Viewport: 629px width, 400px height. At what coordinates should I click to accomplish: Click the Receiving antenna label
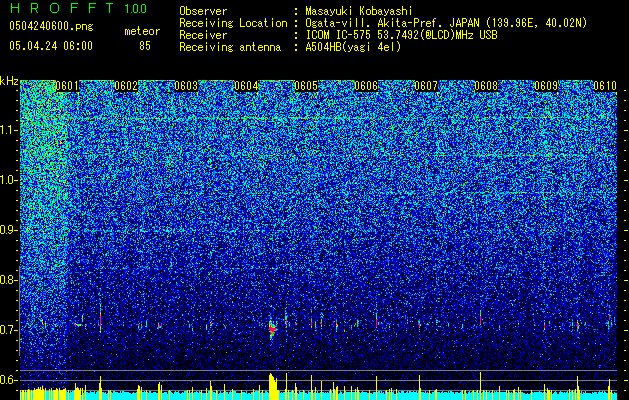230,47
